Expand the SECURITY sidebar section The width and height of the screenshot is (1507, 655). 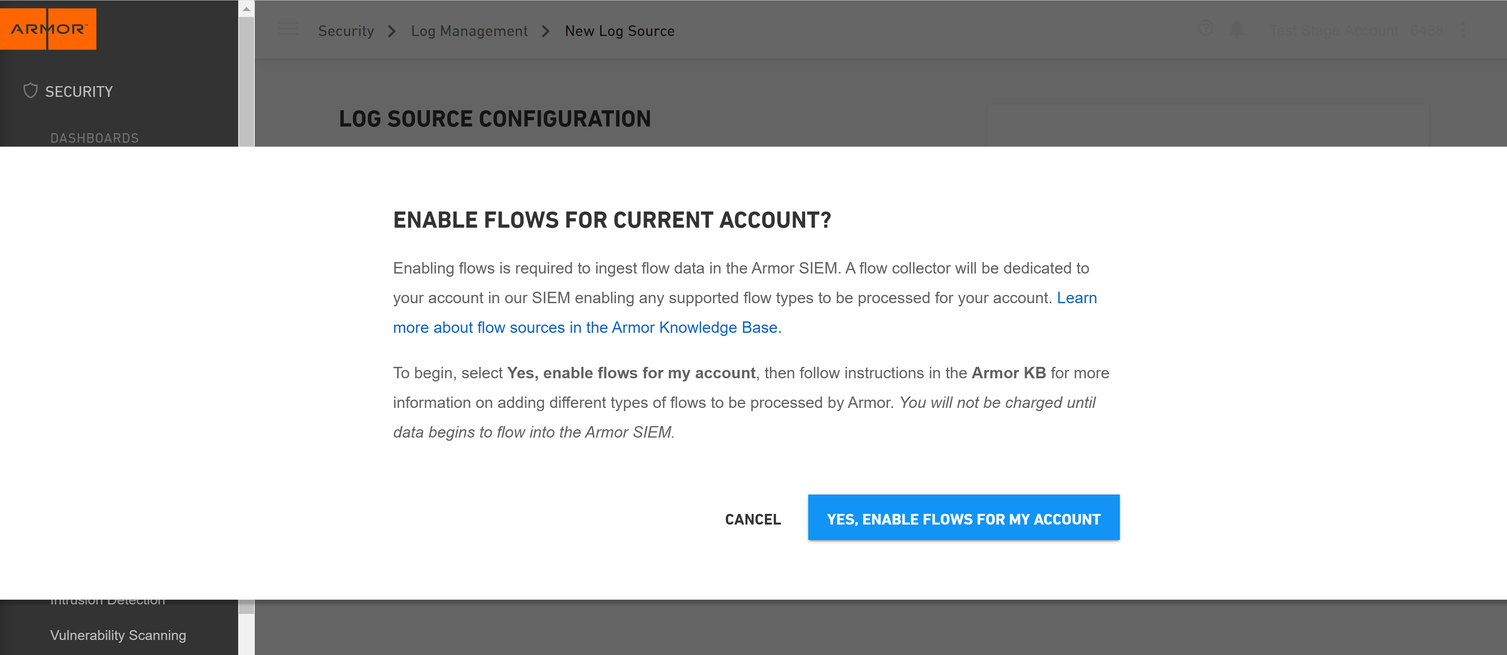click(x=79, y=91)
